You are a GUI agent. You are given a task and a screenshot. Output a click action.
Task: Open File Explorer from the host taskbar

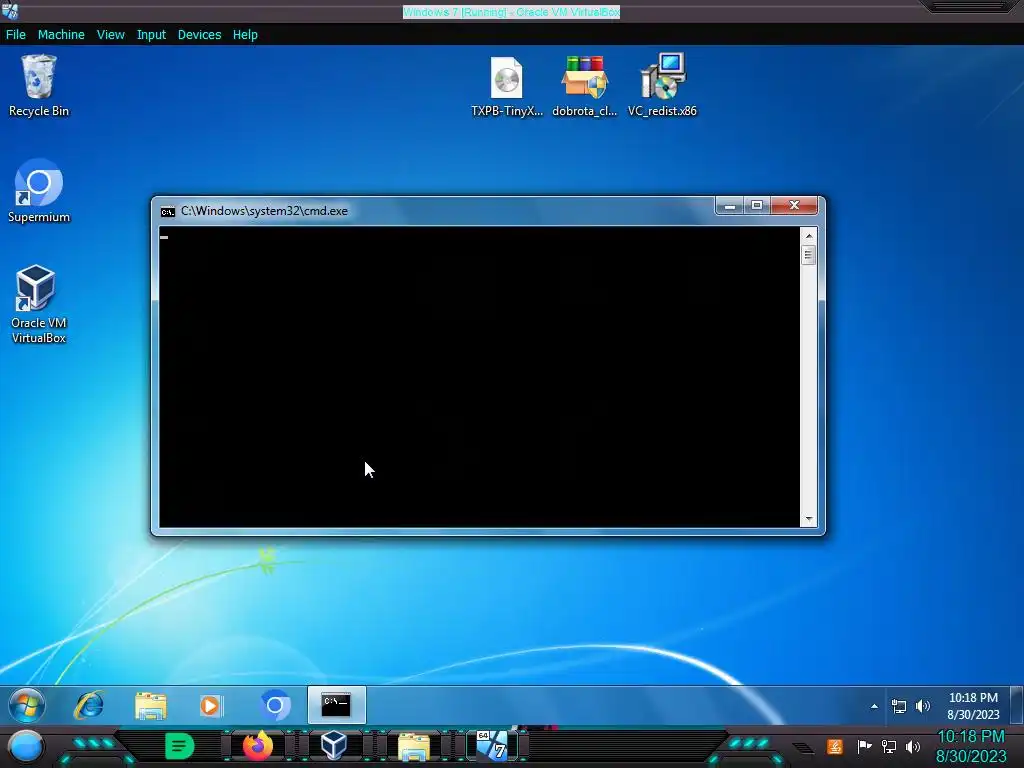413,747
